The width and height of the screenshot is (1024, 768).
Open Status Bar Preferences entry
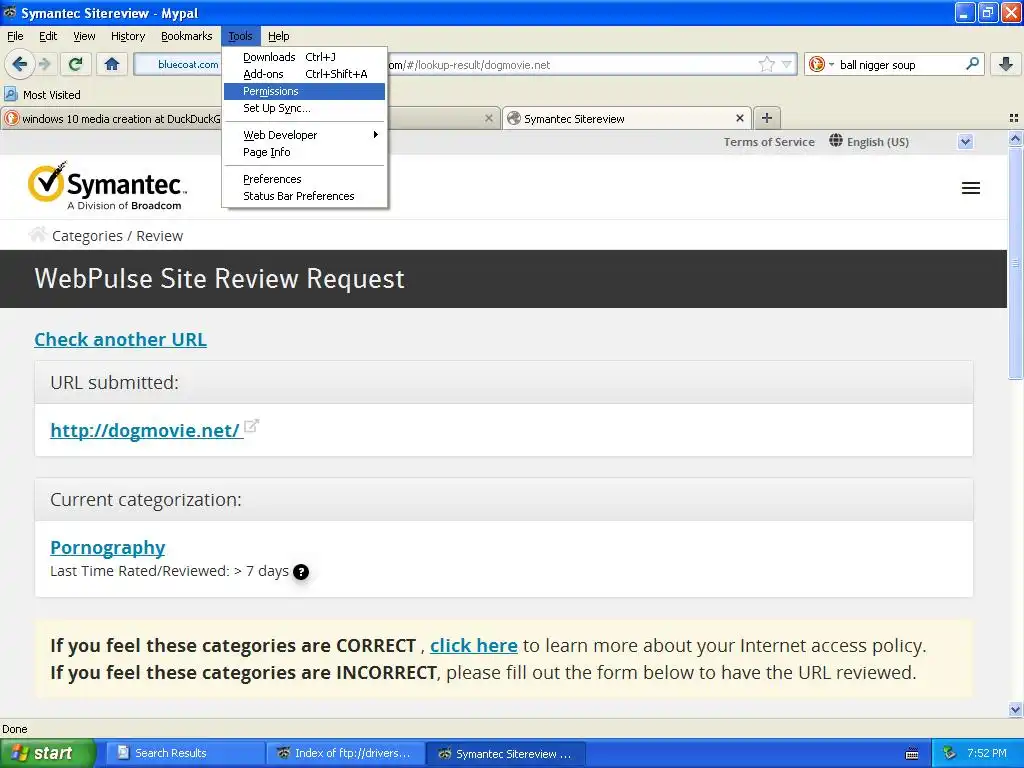(x=305, y=195)
